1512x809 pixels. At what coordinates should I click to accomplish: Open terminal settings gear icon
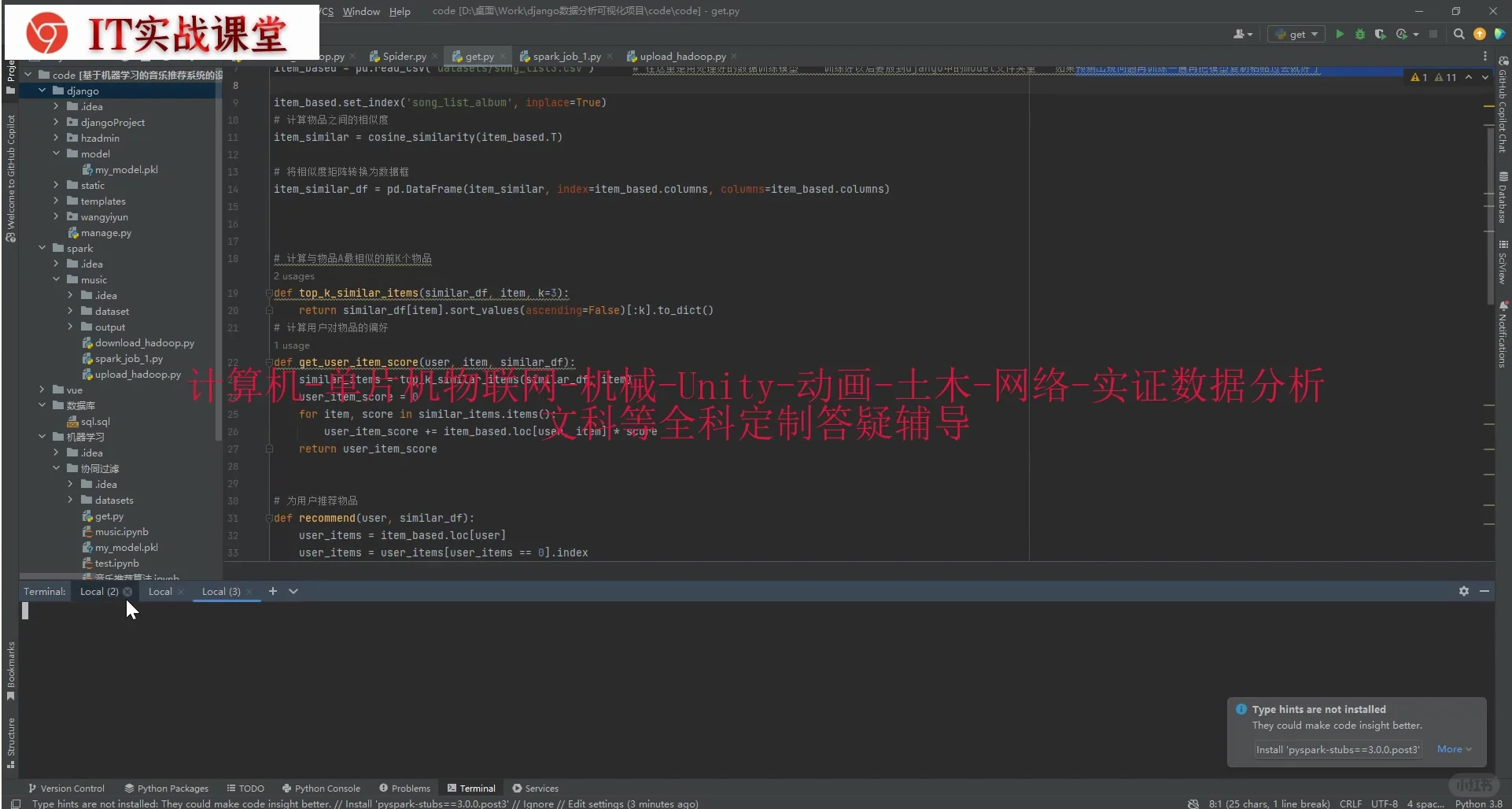click(1464, 591)
